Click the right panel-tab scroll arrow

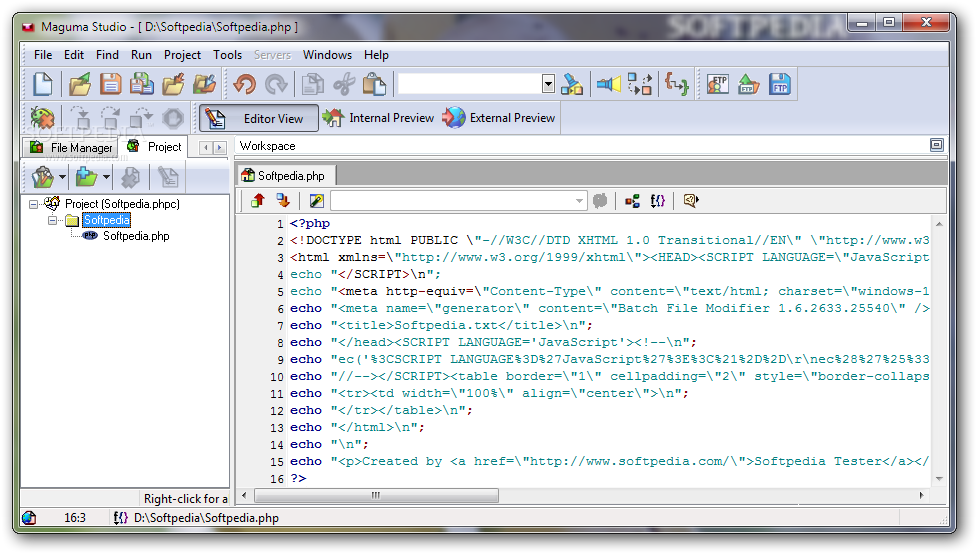[219, 148]
